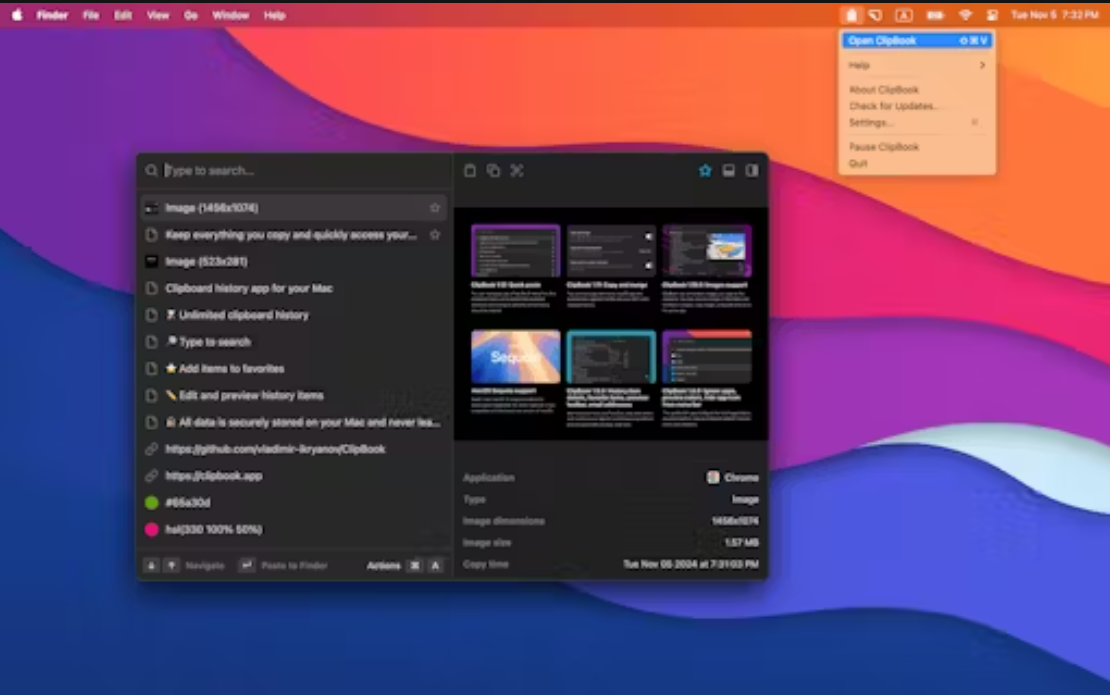Click the pink hsl(330 100% 50%) swatch
This screenshot has height=695, width=1110.
(x=151, y=529)
